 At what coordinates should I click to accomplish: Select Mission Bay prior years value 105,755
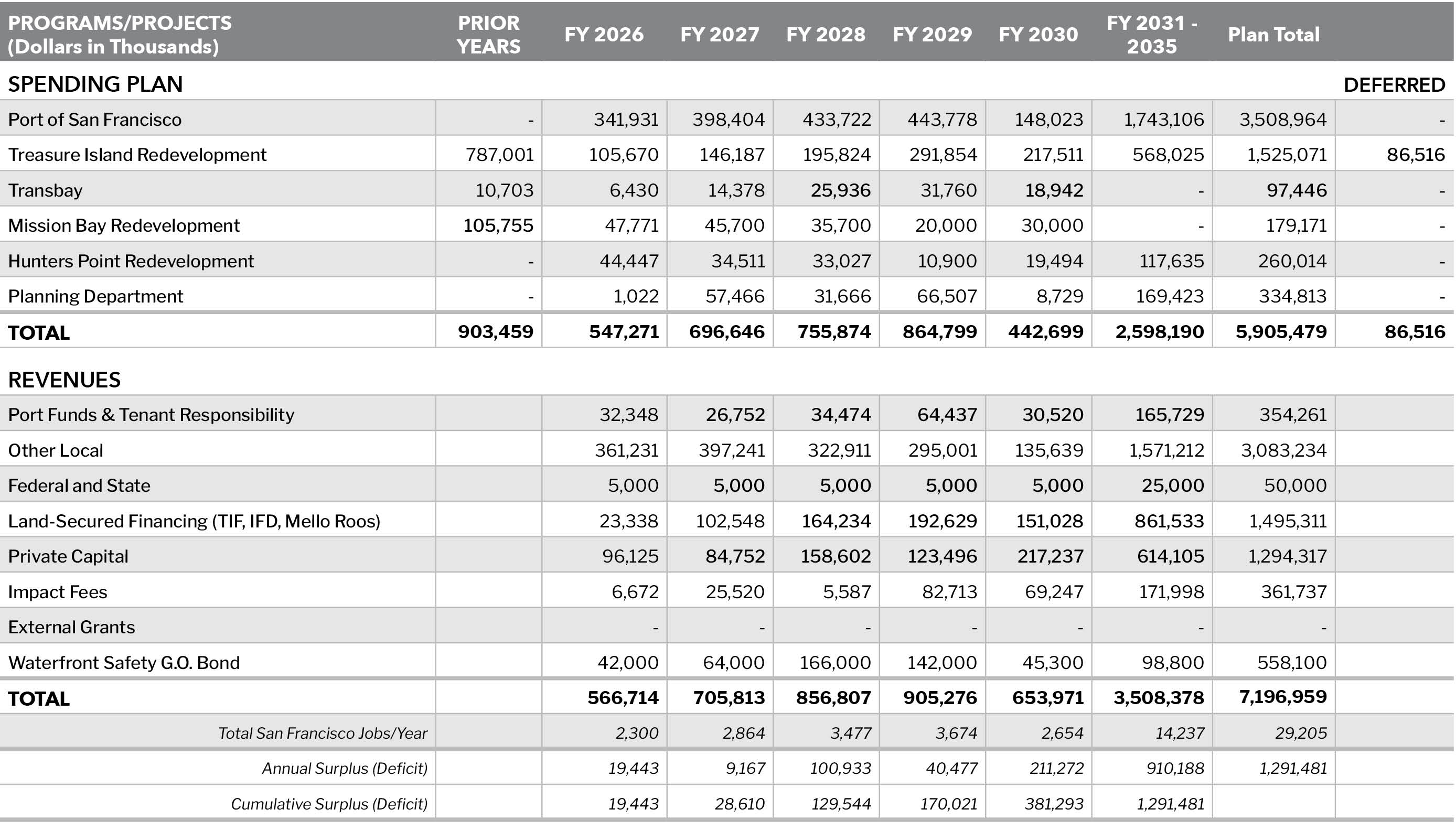[x=498, y=225]
